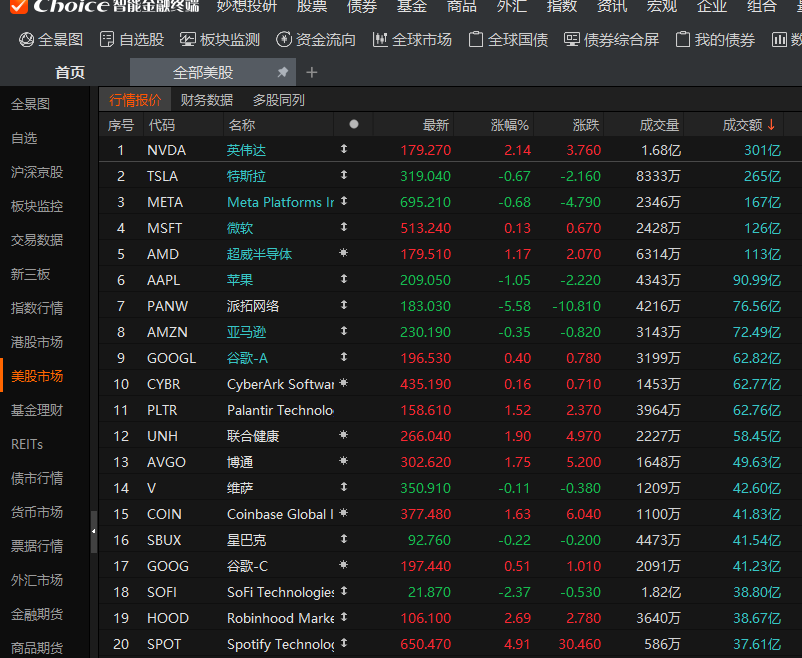The height and width of the screenshot is (658, 802).
Task: Open 自选股 in the toolbar
Action: tap(131, 39)
